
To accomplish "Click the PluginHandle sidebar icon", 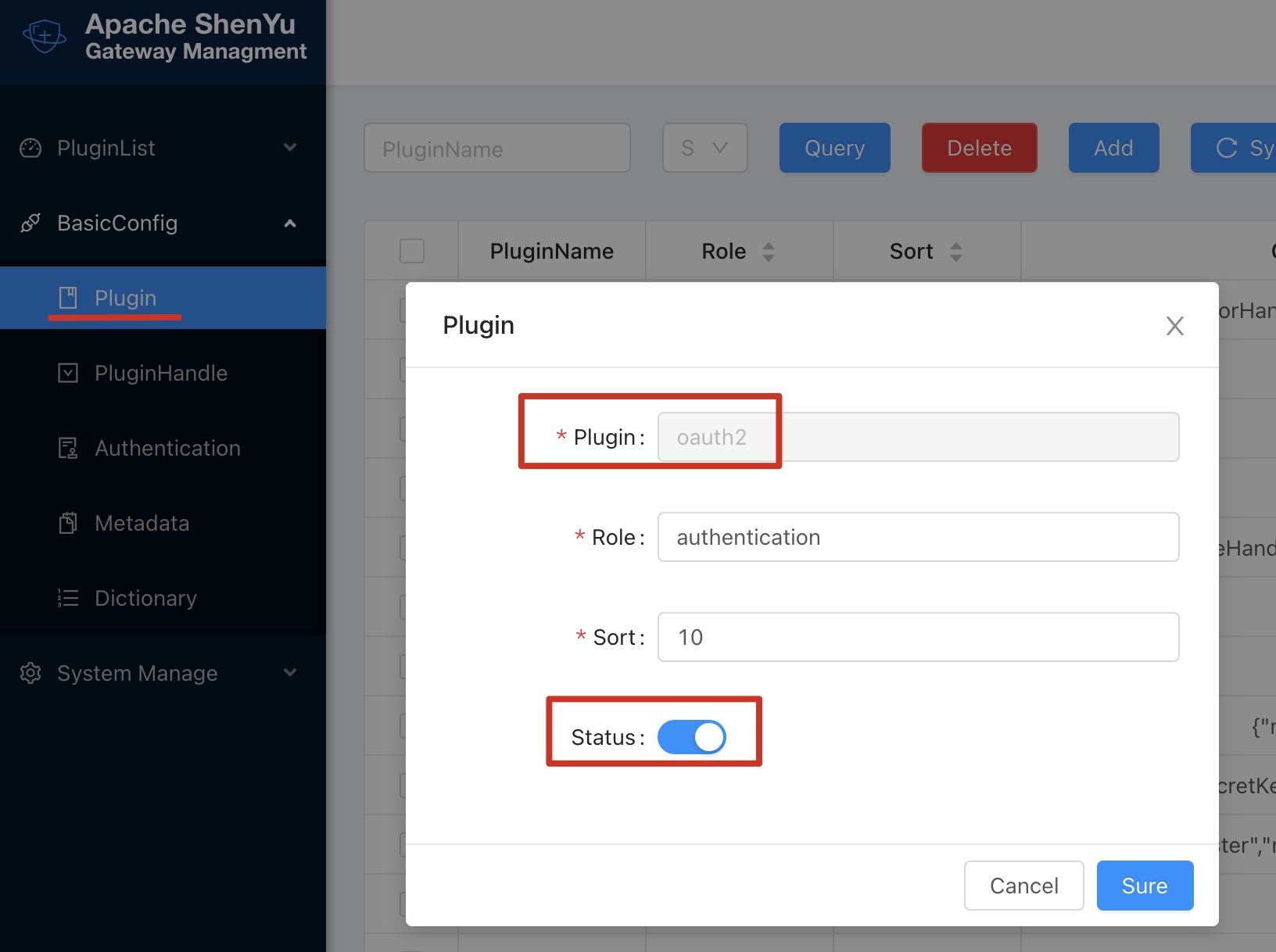I will pos(68,373).
